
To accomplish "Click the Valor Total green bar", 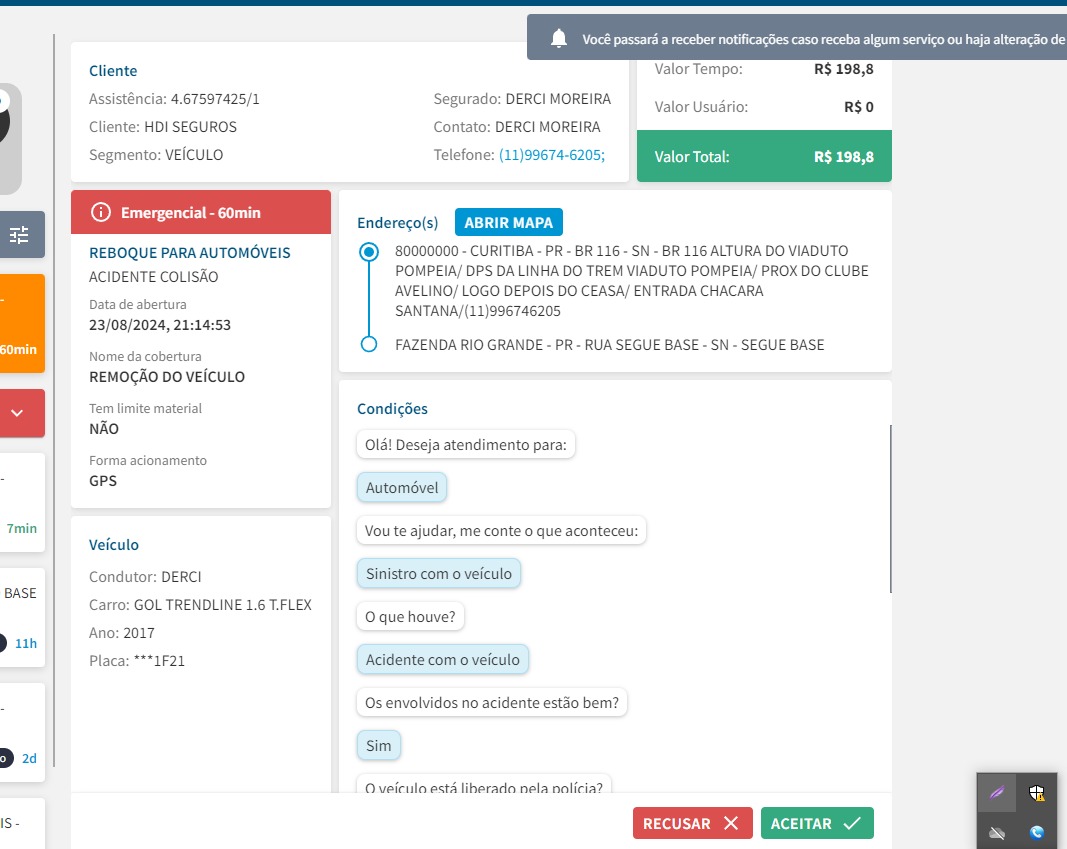I will (x=764, y=156).
